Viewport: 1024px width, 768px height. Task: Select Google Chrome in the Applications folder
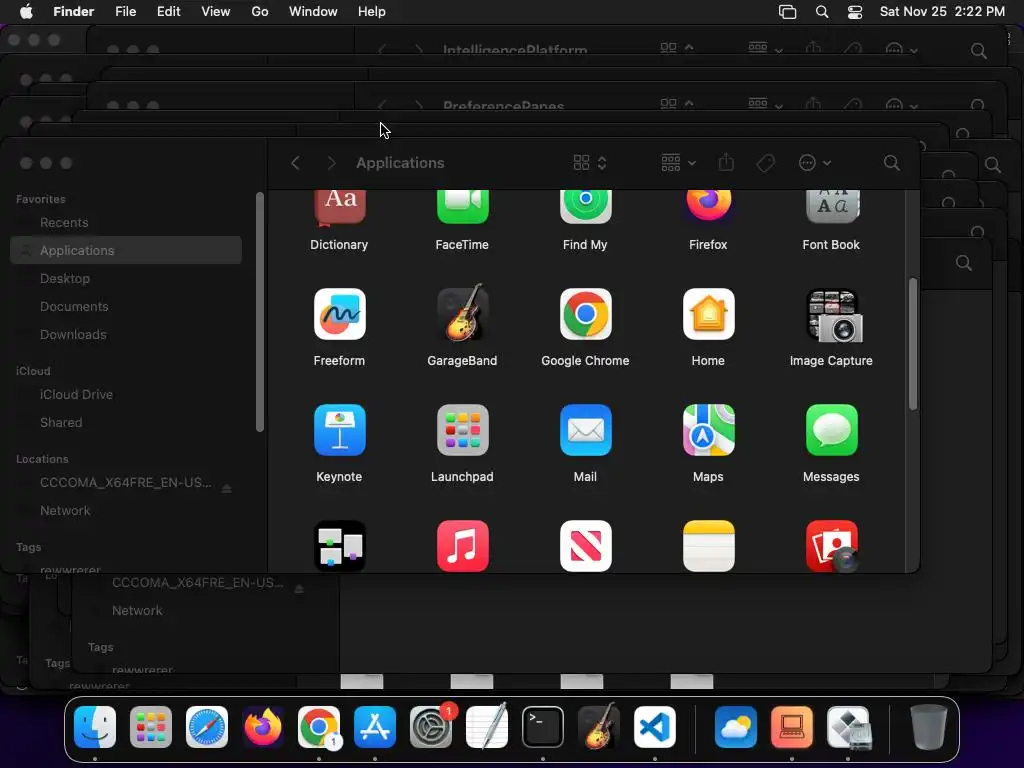(x=585, y=314)
